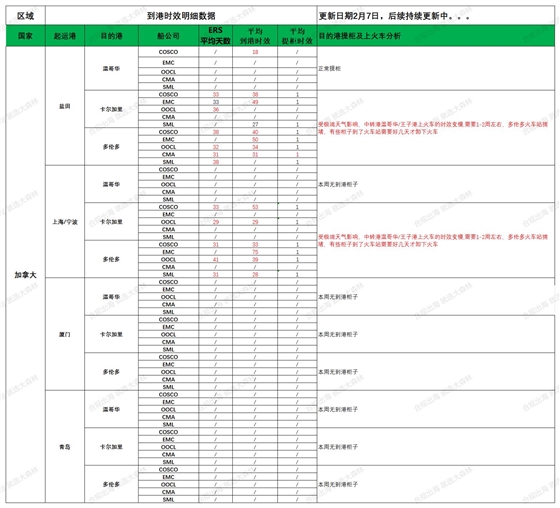Select the 起运港 column header
560x508 pixels.
tap(65, 36)
